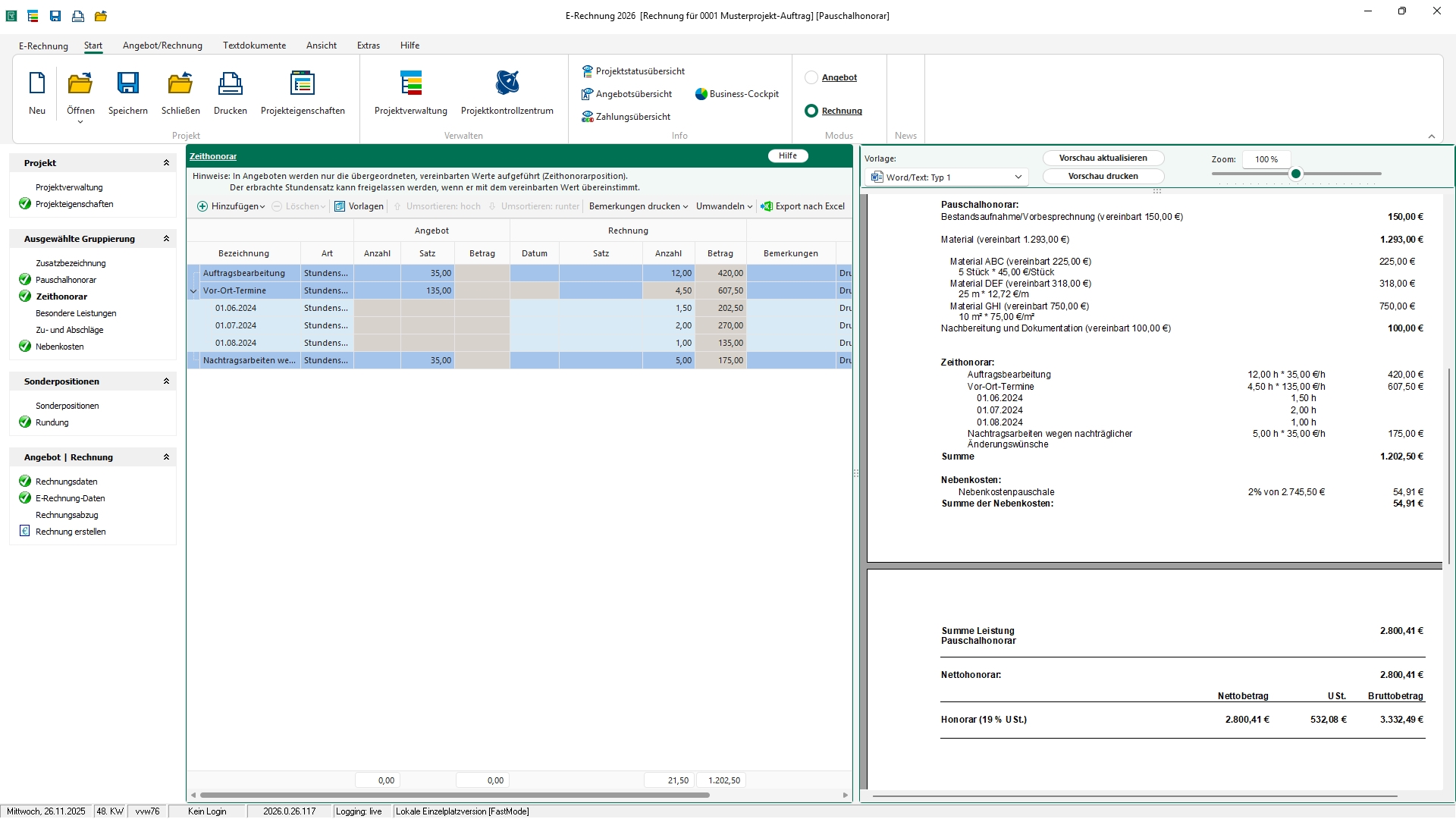Open the Angebot/Rechnung ribbon tab
The width and height of the screenshot is (1456, 819).
point(162,45)
